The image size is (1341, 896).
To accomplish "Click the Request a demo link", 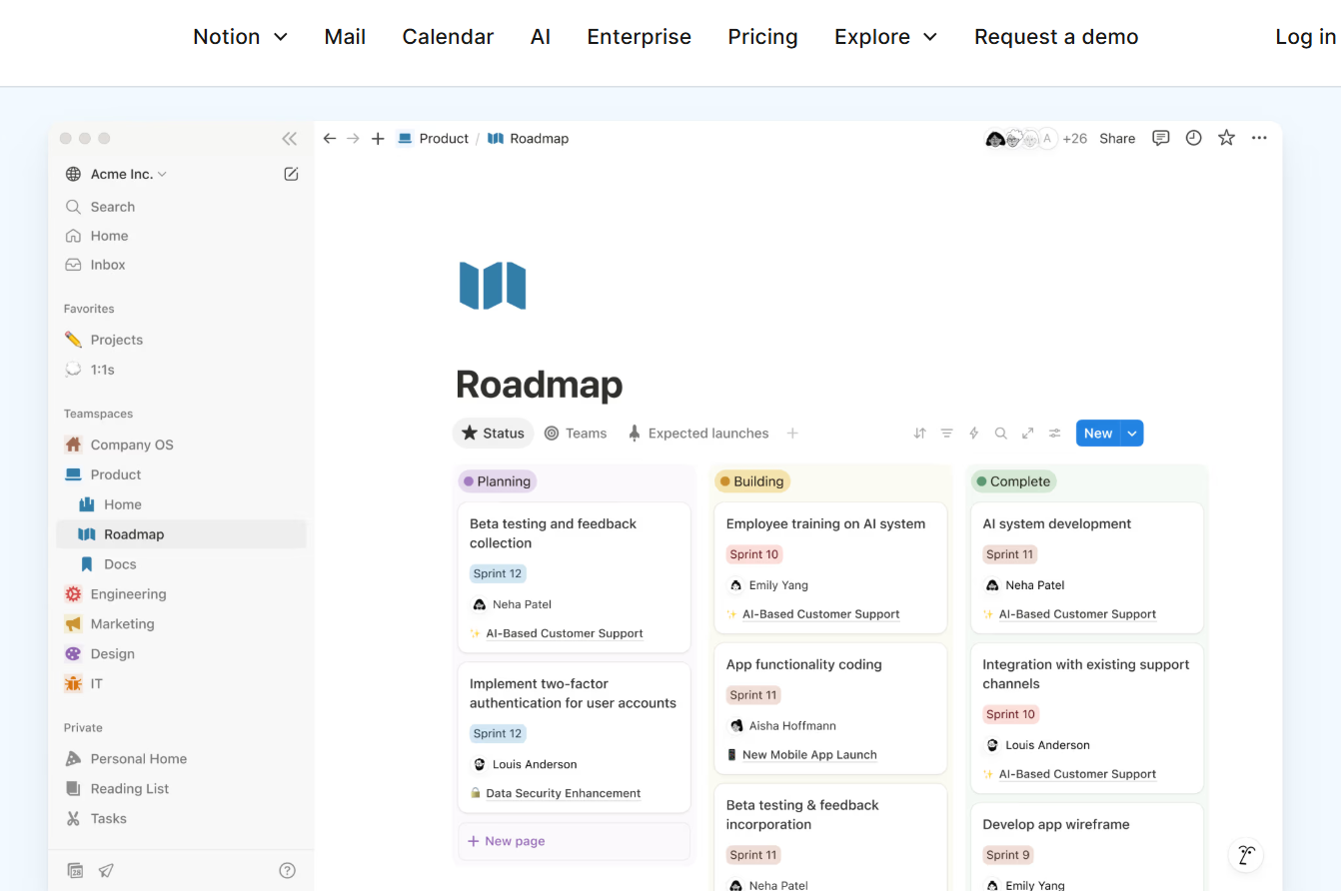I will point(1056,37).
